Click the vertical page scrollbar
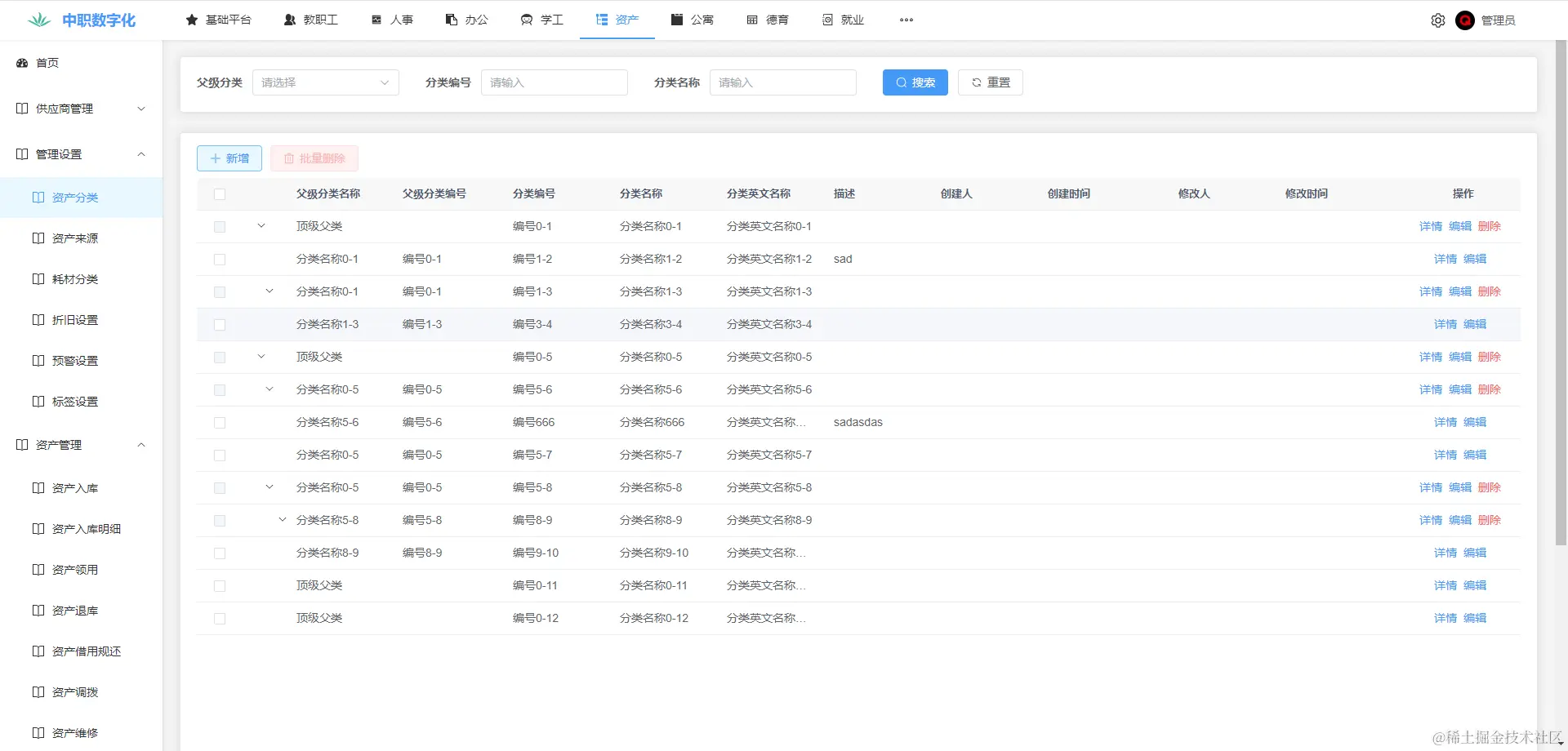This screenshot has height=751, width=1568. click(1561, 294)
